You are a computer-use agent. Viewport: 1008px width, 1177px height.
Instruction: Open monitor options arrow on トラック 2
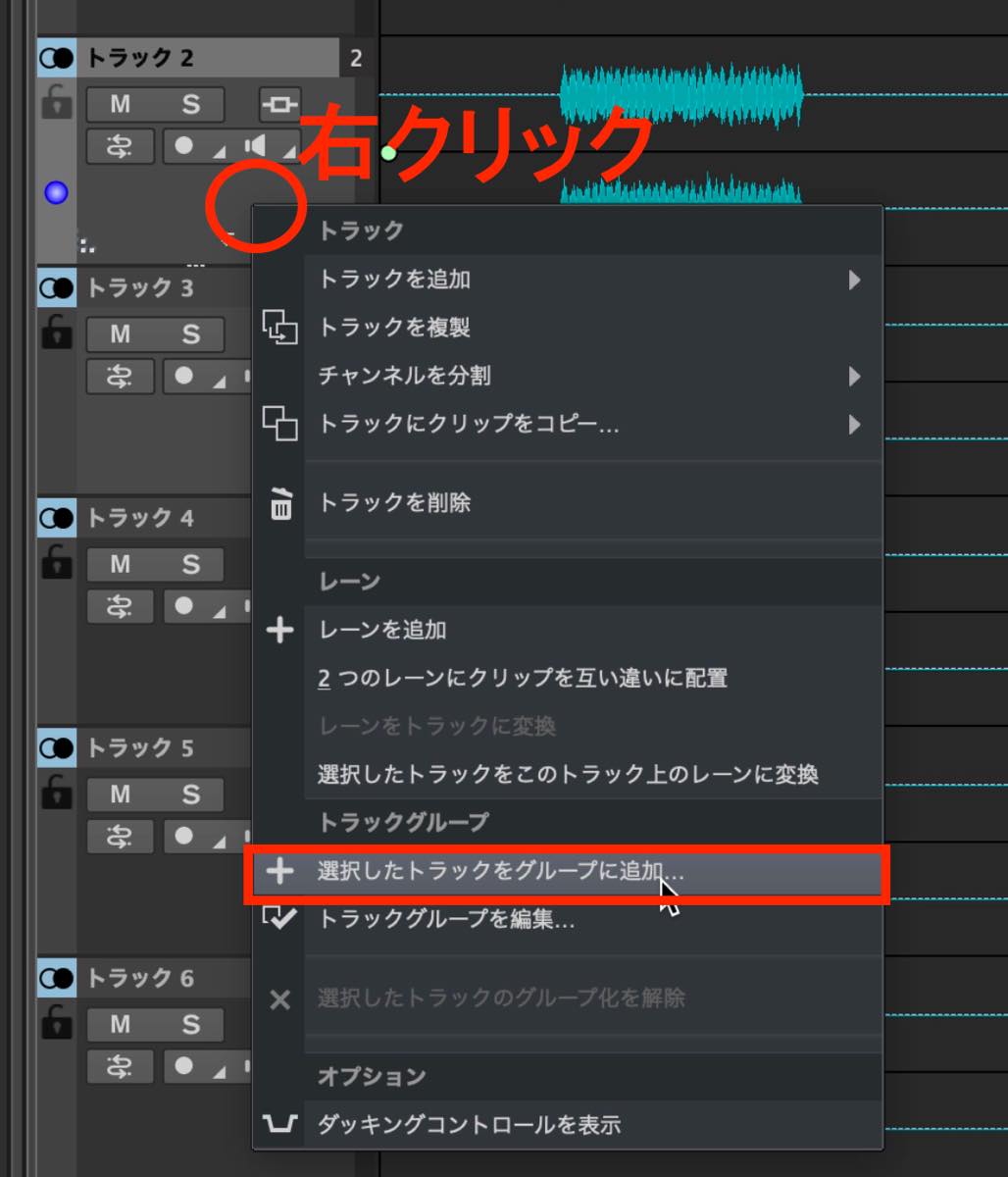pos(289,152)
